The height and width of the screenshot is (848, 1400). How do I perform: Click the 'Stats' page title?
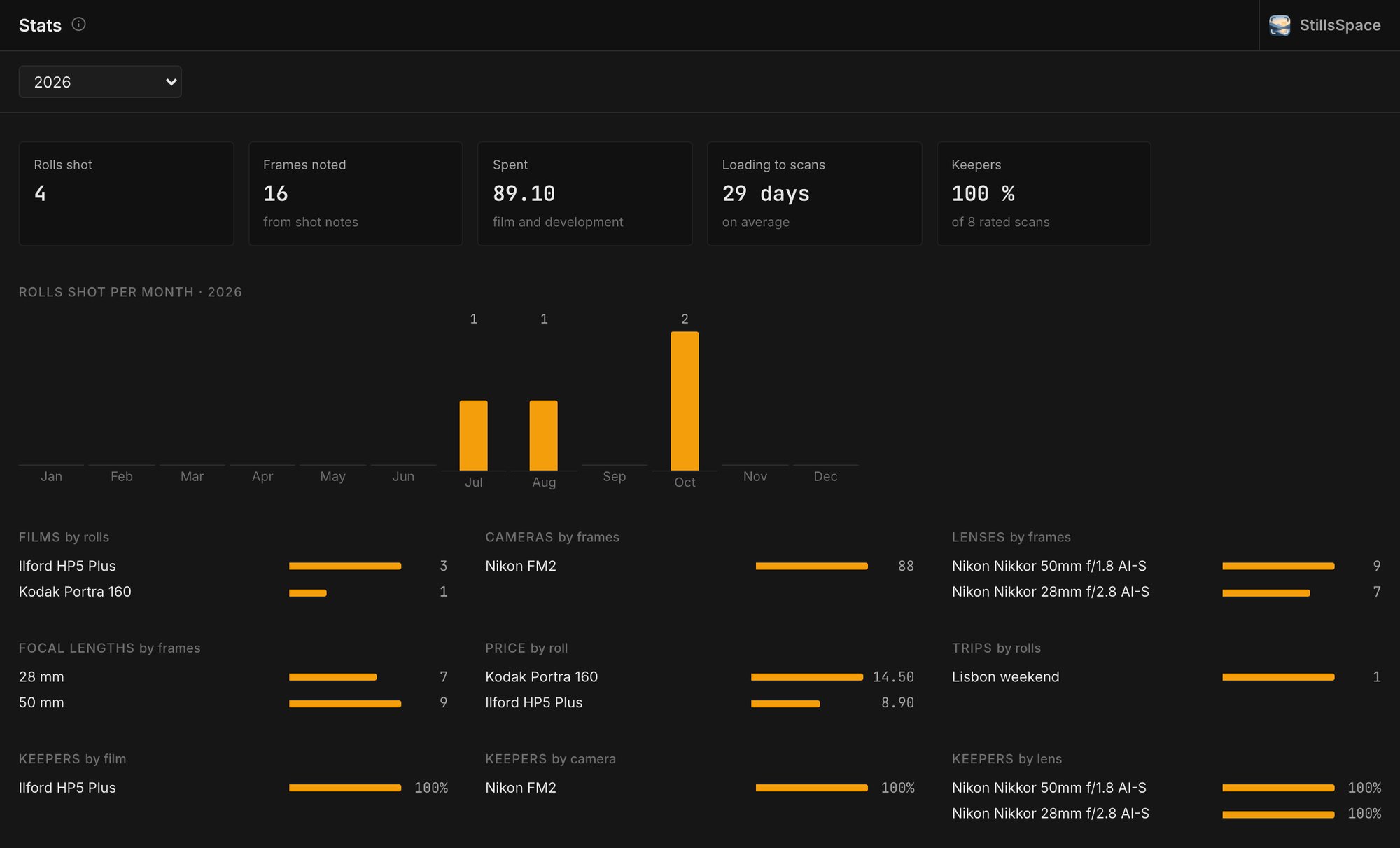tap(40, 25)
